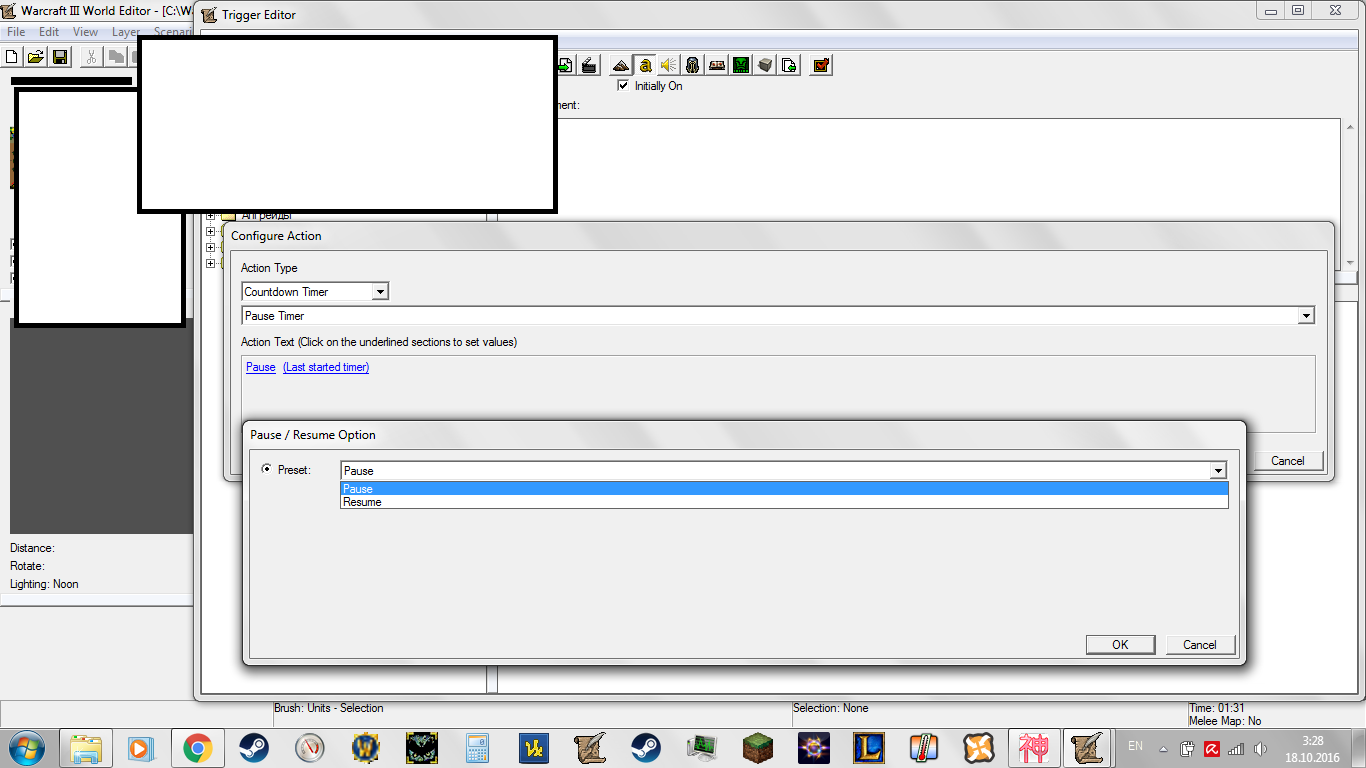Screen dimensions: 1366x768
Task: Open Google Chrome from the taskbar
Action: pos(197,748)
